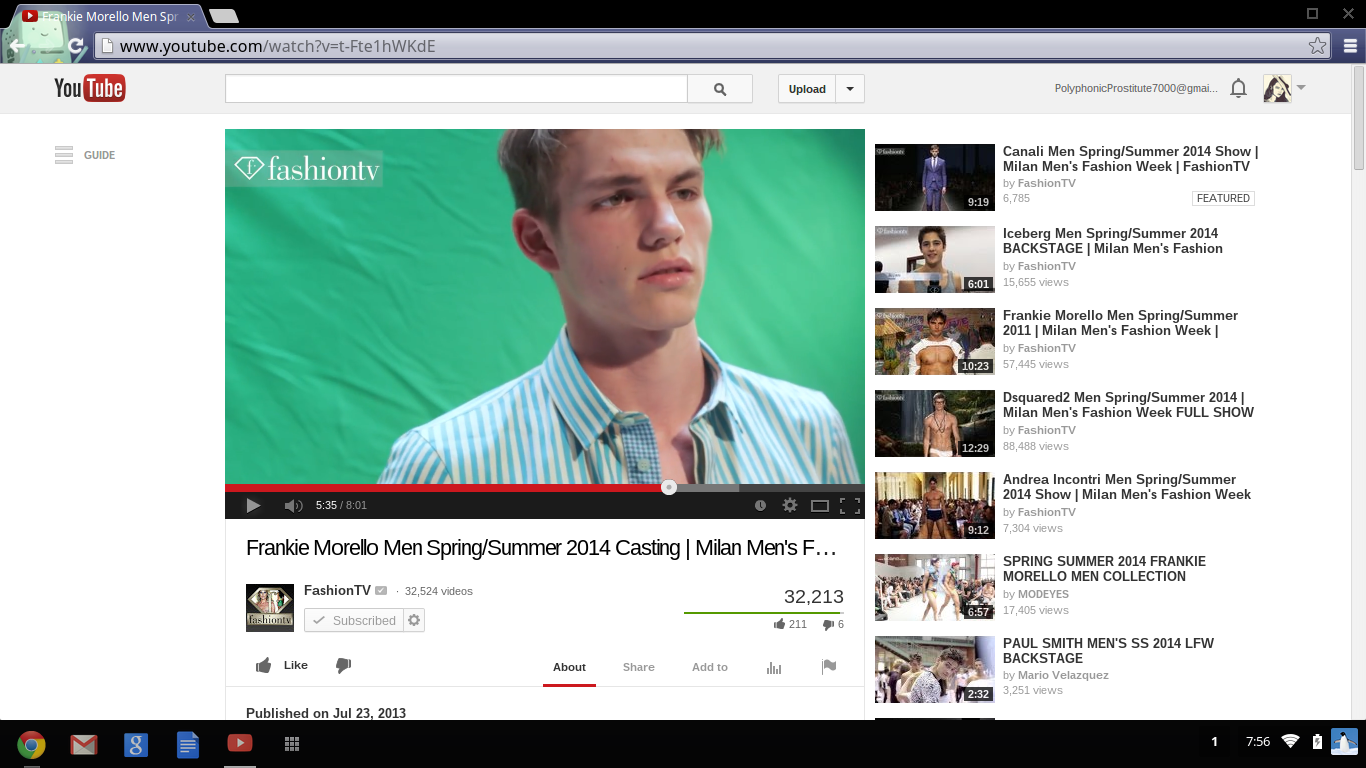Toggle theater mode player size
Image resolution: width=1366 pixels, height=768 pixels.
(820, 505)
